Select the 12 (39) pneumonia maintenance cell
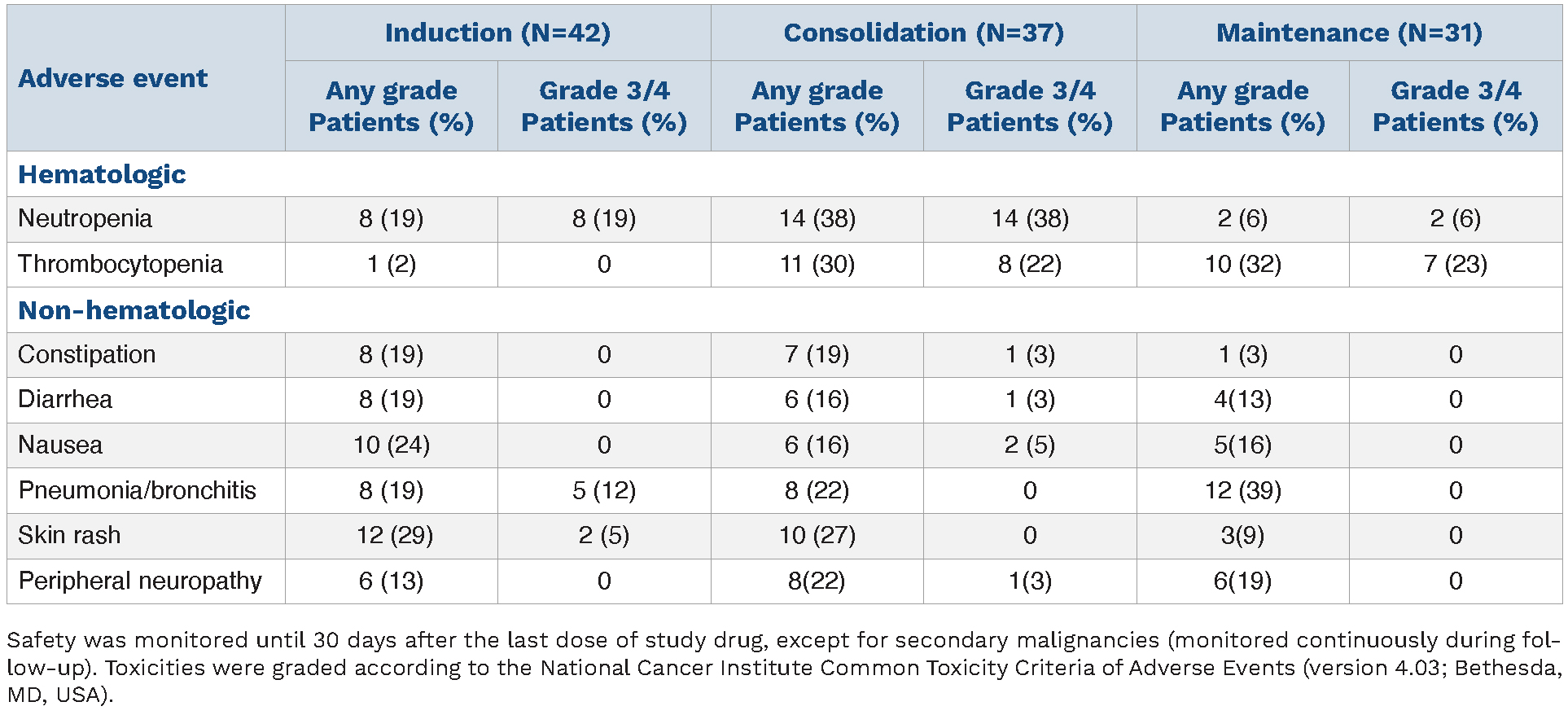 click(x=1242, y=490)
